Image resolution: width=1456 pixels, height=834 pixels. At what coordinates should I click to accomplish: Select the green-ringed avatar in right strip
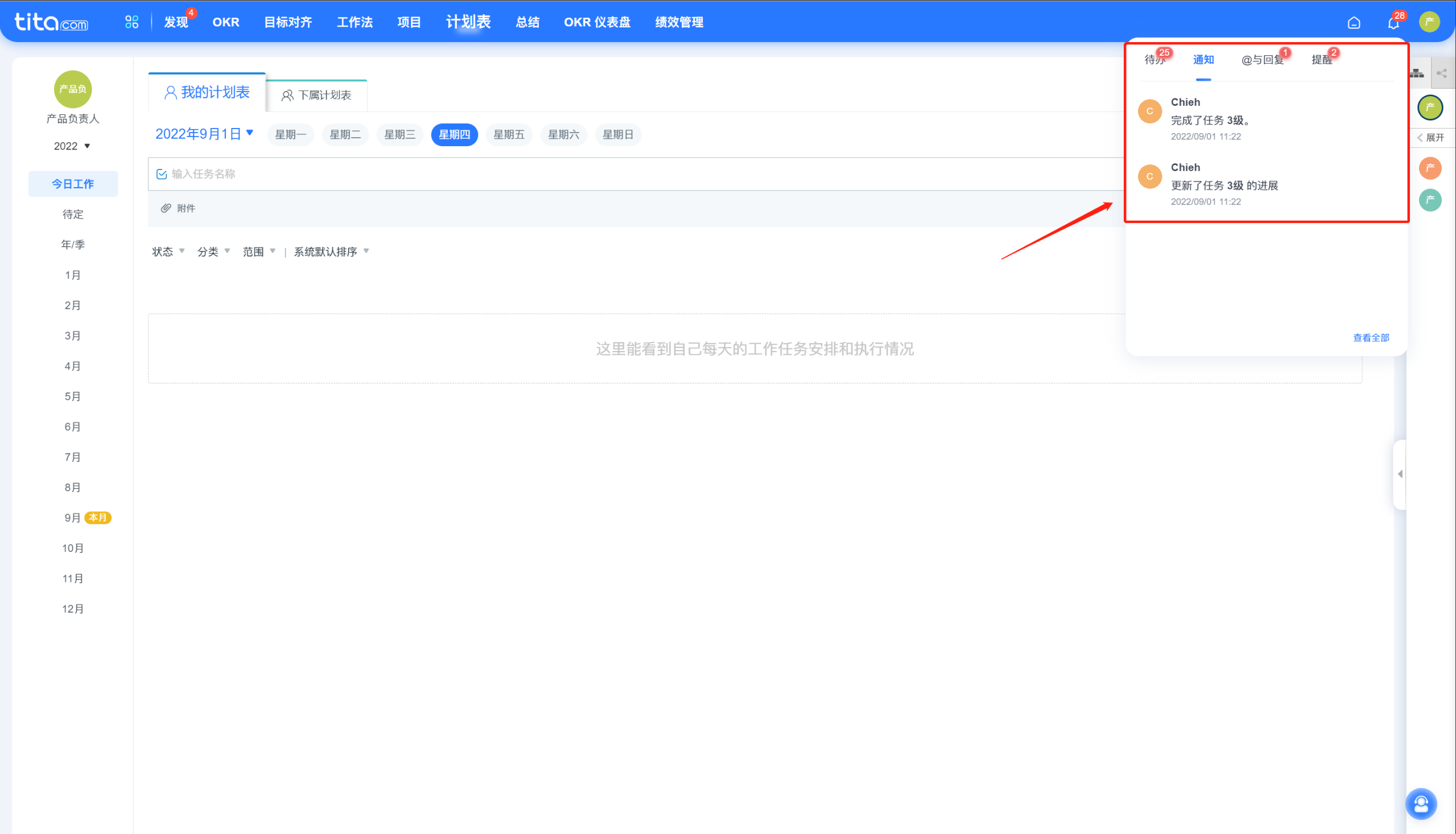pos(1430,107)
